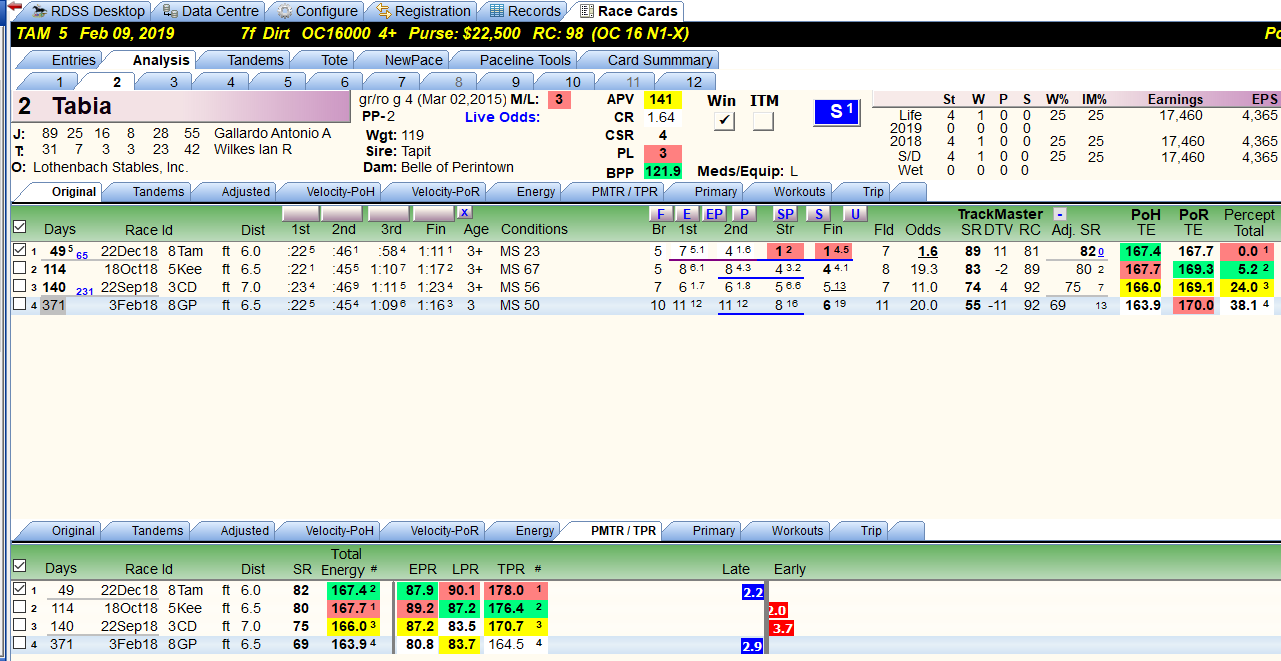The height and width of the screenshot is (661, 1281).
Task: Toggle the select-all checkbox in upper table header
Action: (x=20, y=227)
